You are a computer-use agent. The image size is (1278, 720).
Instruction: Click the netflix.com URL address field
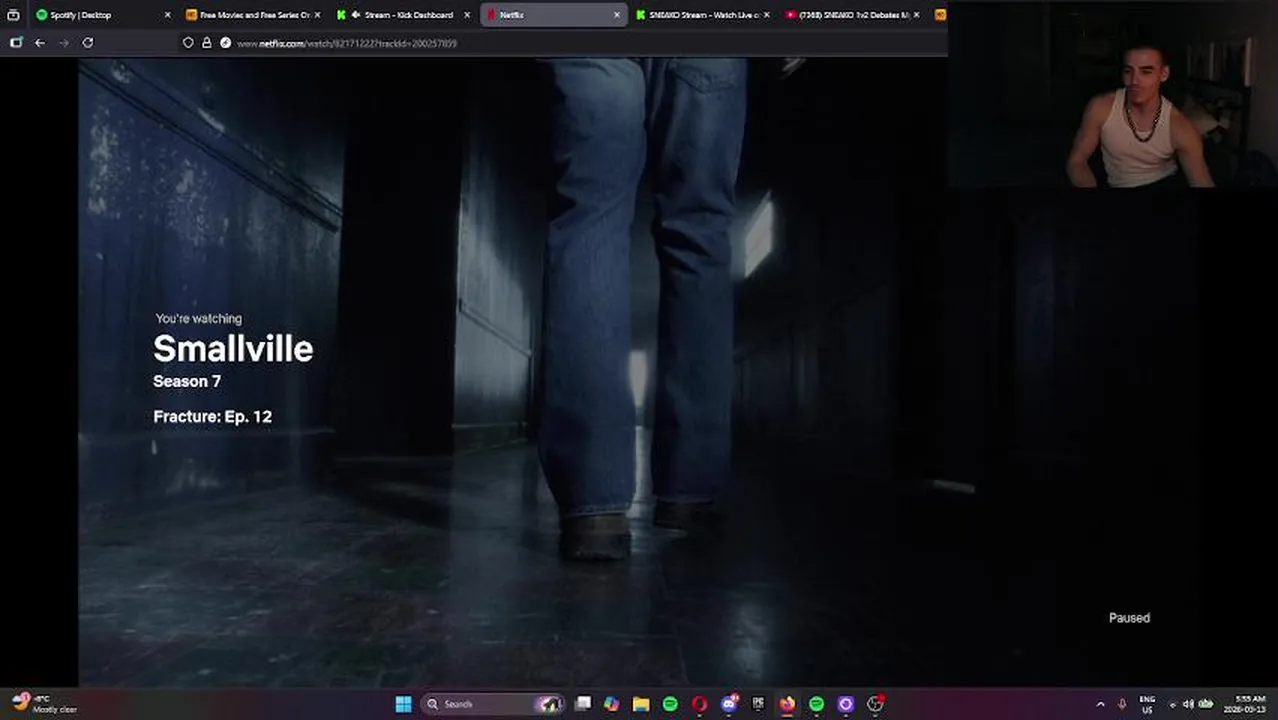pyautogui.click(x=346, y=43)
